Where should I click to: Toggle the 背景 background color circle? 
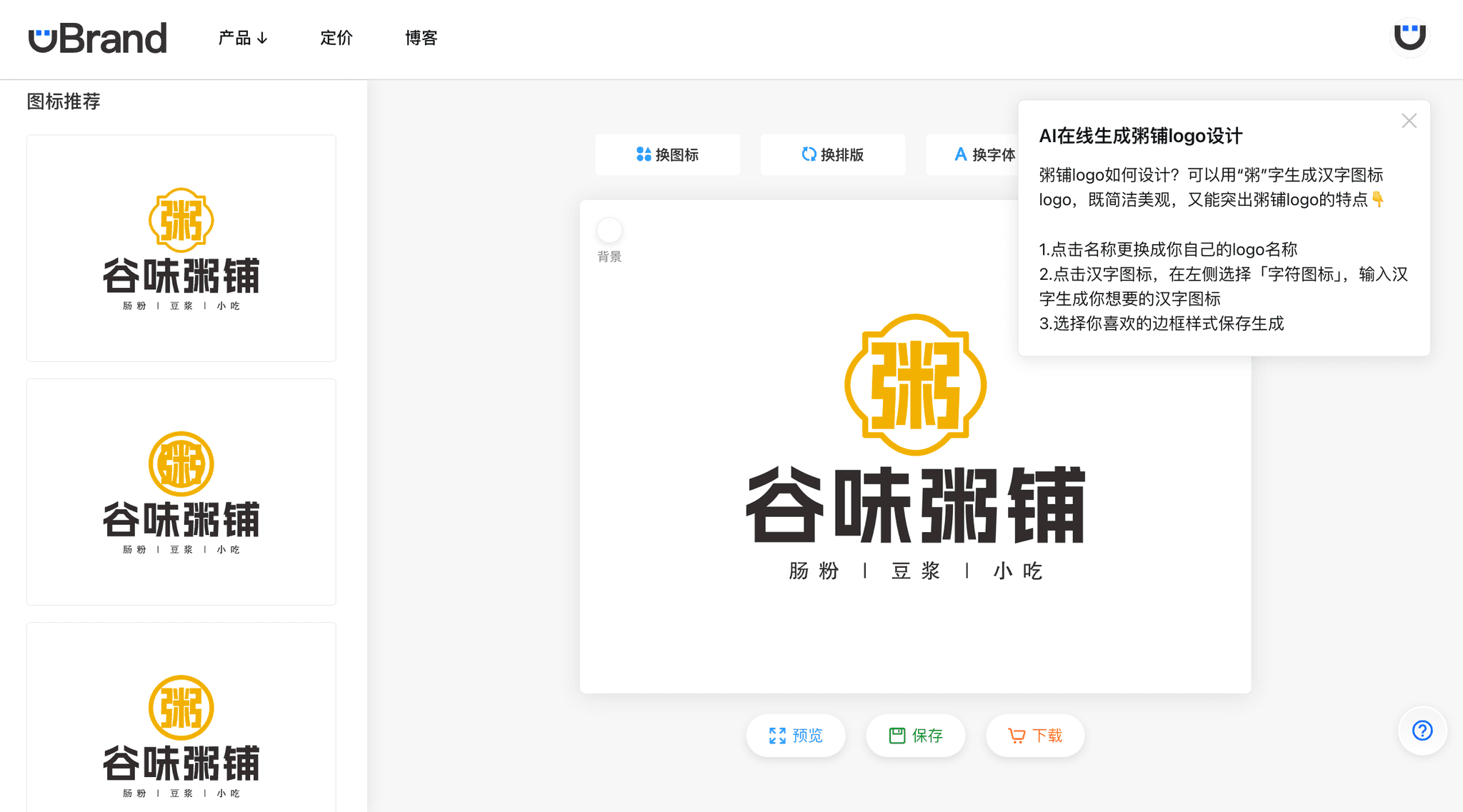coord(609,231)
